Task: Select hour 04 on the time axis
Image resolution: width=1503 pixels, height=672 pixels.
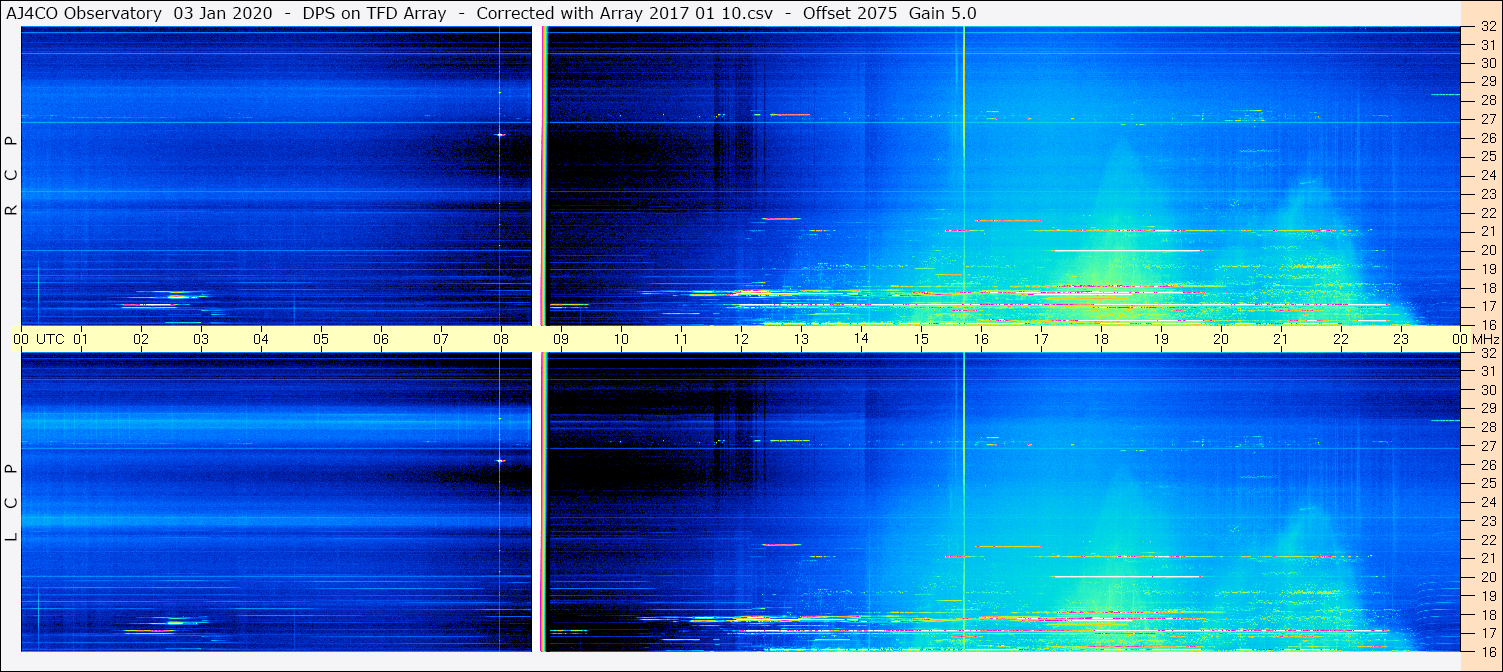Action: (x=261, y=339)
